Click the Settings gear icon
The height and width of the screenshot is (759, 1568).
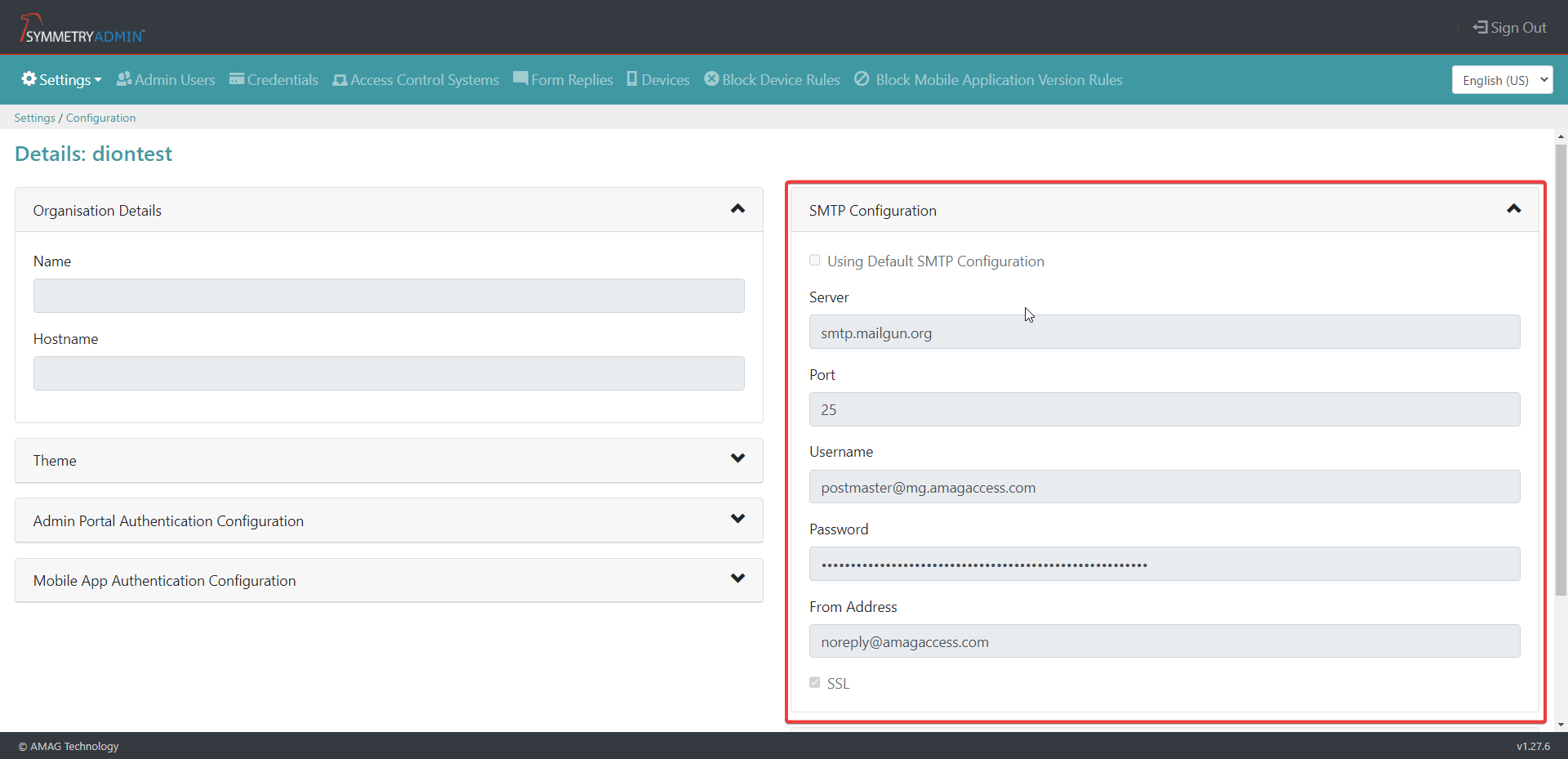click(29, 78)
